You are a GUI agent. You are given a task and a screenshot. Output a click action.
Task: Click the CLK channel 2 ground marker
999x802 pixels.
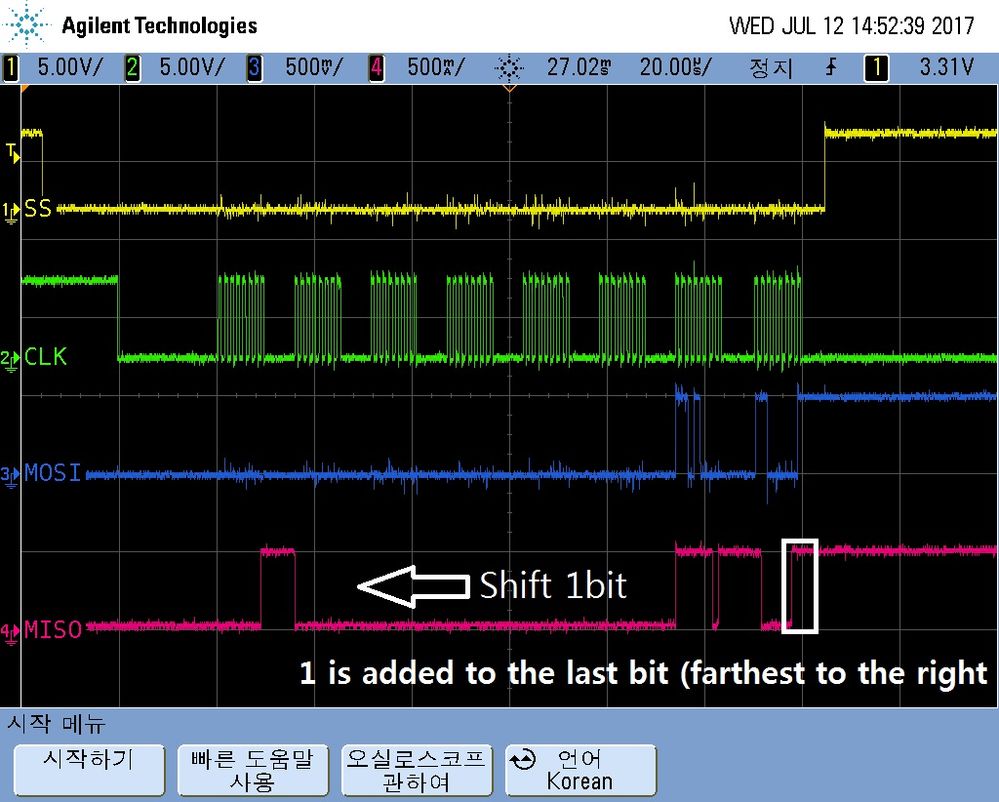(11, 361)
